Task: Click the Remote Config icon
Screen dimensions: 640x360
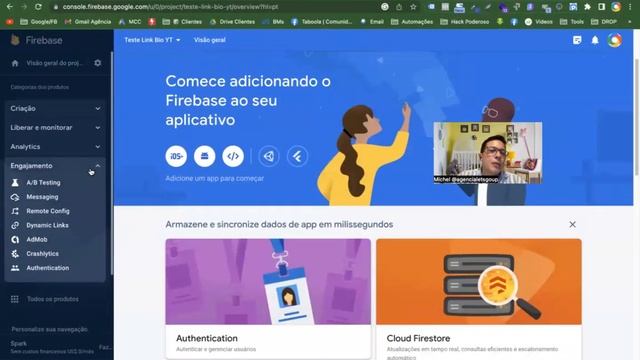Action: [15, 211]
